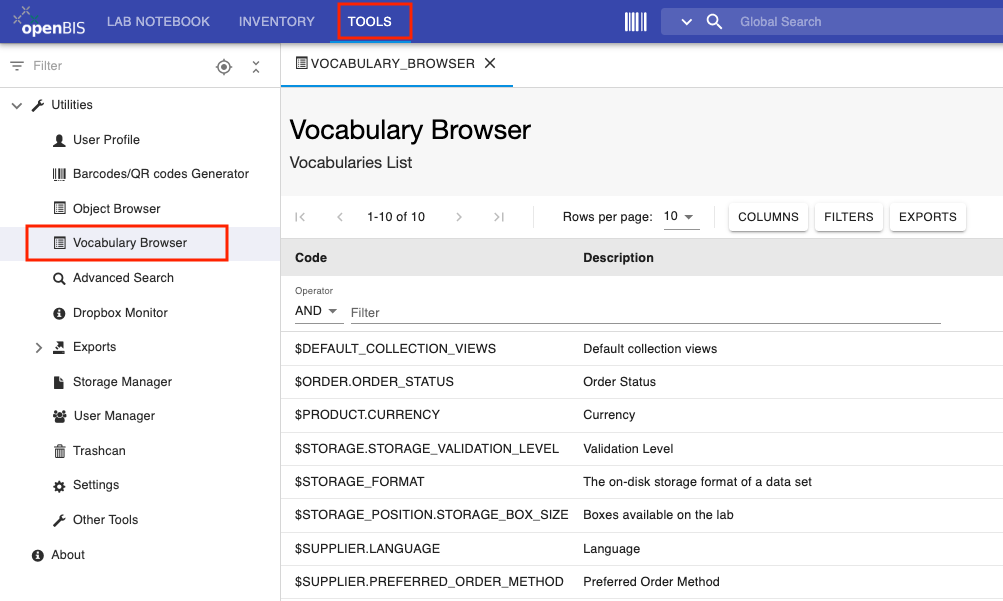Open the Rows per page dropdown
1003x601 pixels.
[x=681, y=217]
